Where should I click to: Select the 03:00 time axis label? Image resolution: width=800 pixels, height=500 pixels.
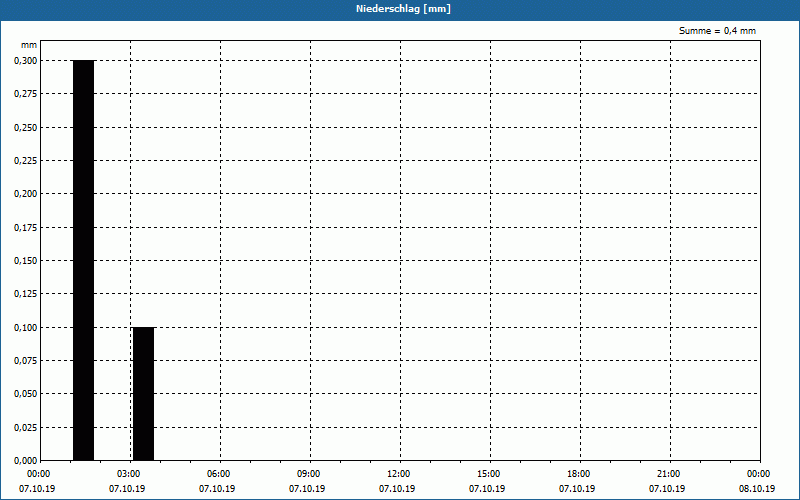(x=128, y=481)
